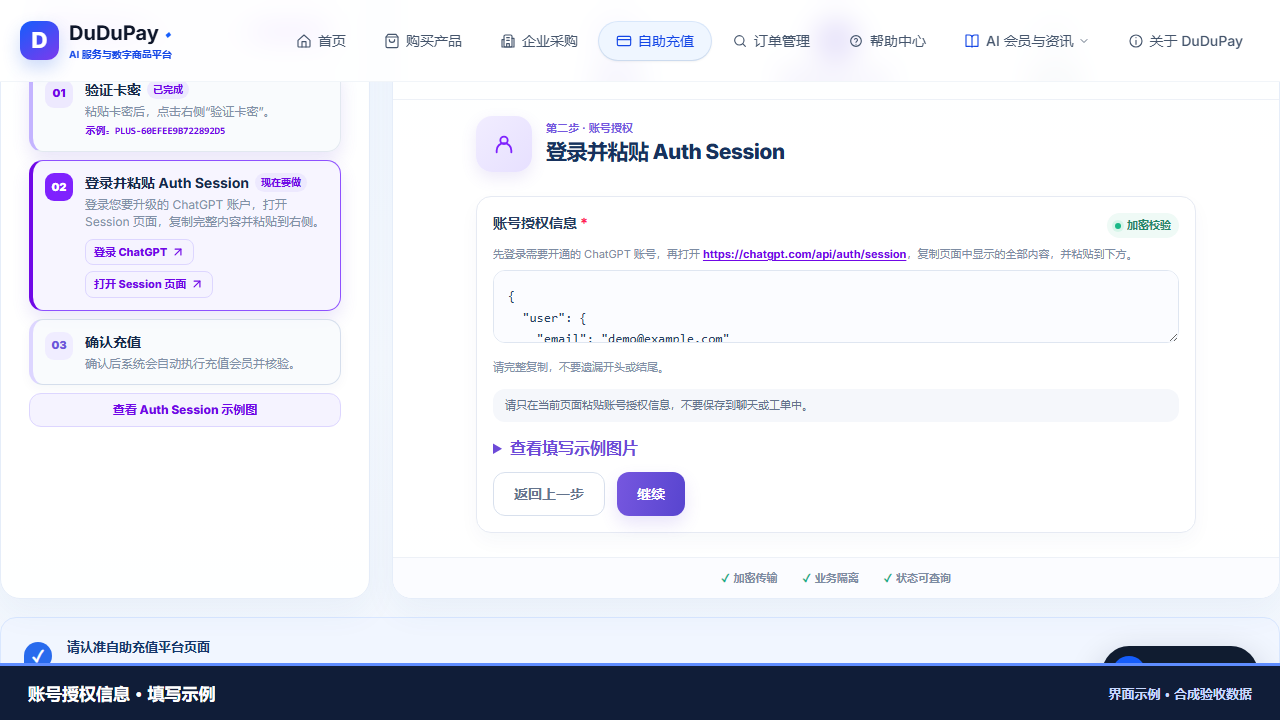Screen dimensions: 1280x720
Task: Click the 打开 Session 页面 button
Action: click(x=149, y=284)
